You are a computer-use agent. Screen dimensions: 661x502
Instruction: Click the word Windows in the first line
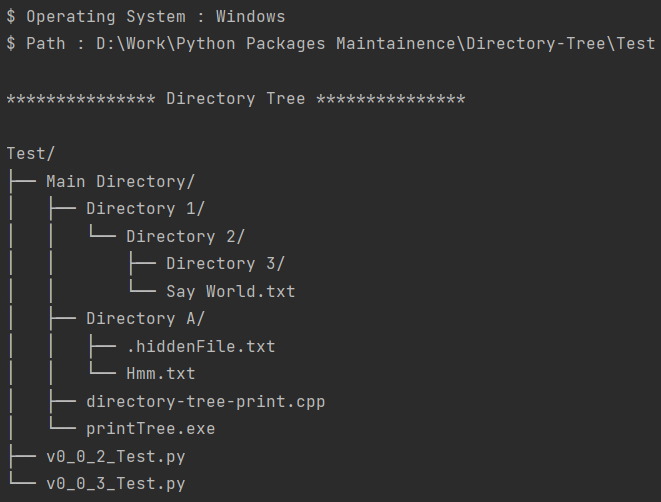250,17
